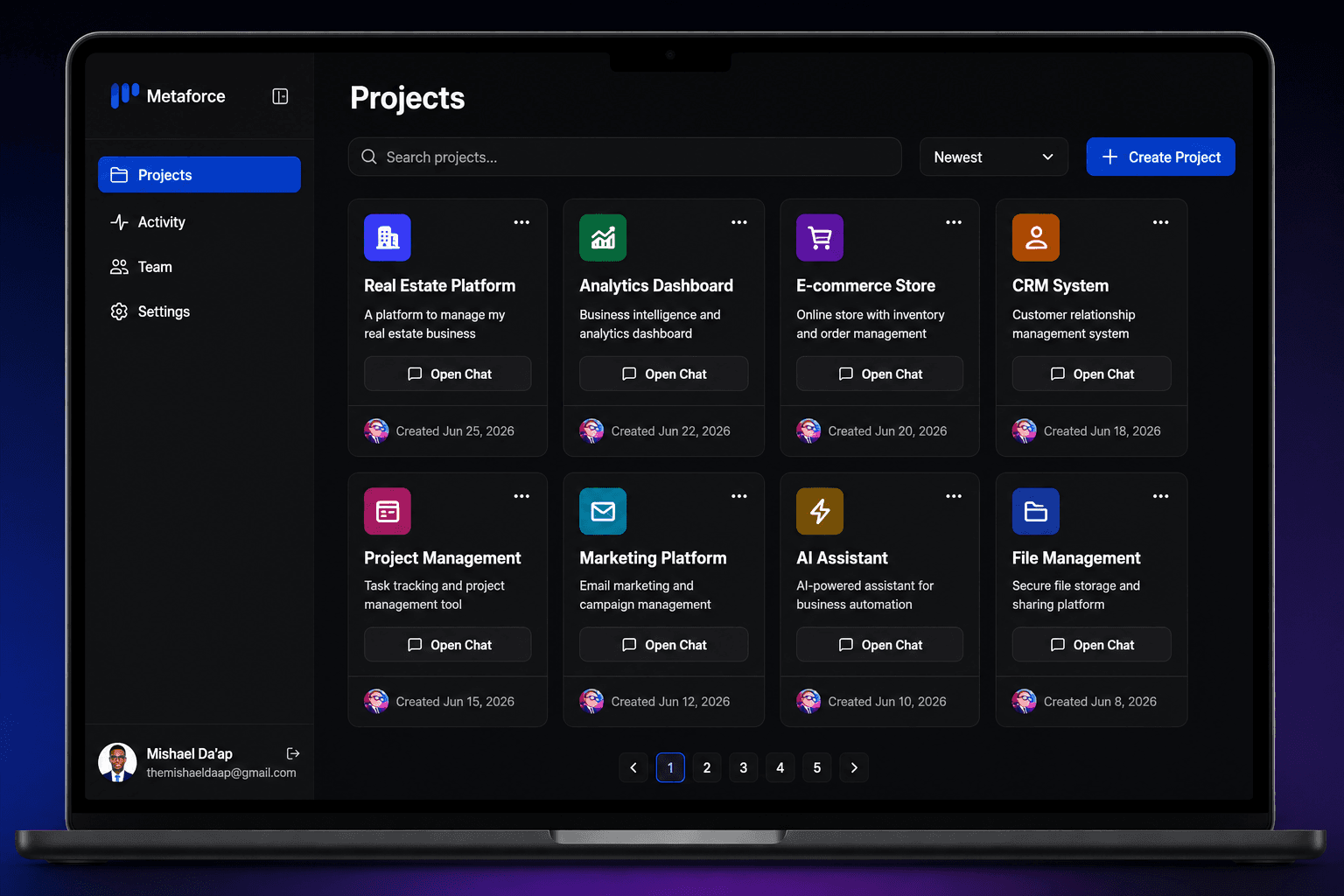1344x896 pixels.
Task: Open more options on Real Estate Platform
Action: (521, 222)
